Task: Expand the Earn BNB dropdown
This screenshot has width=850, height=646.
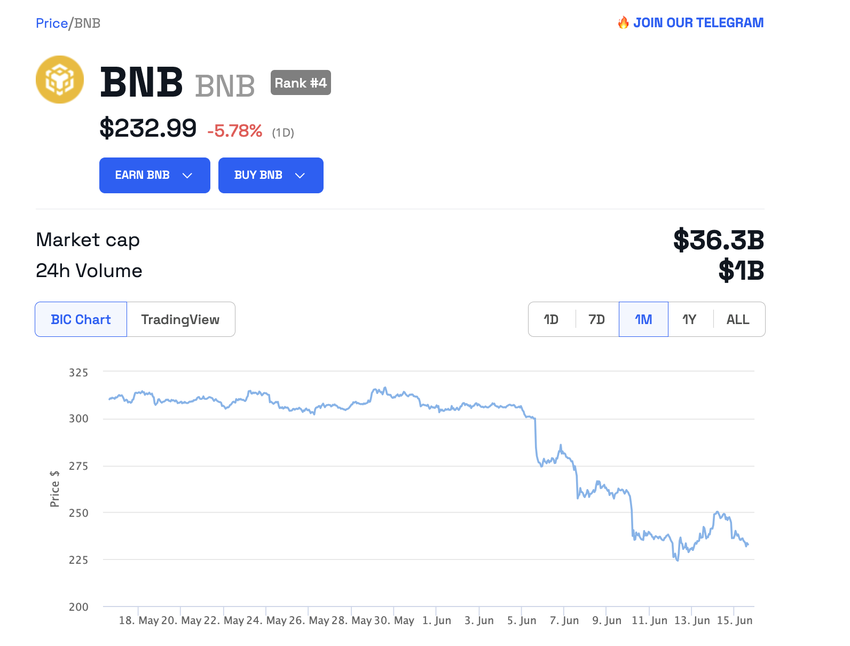Action: [x=154, y=175]
